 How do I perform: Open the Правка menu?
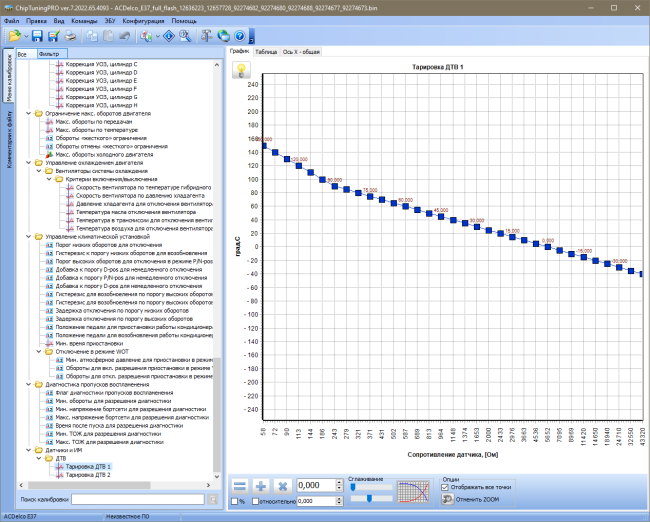36,21
